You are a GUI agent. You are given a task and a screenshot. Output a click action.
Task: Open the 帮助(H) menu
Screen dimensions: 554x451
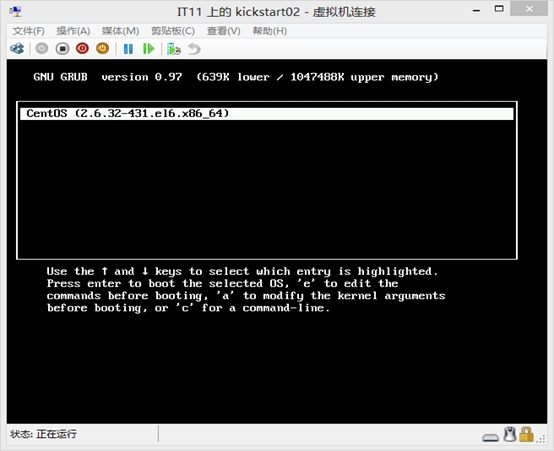pyautogui.click(x=269, y=31)
